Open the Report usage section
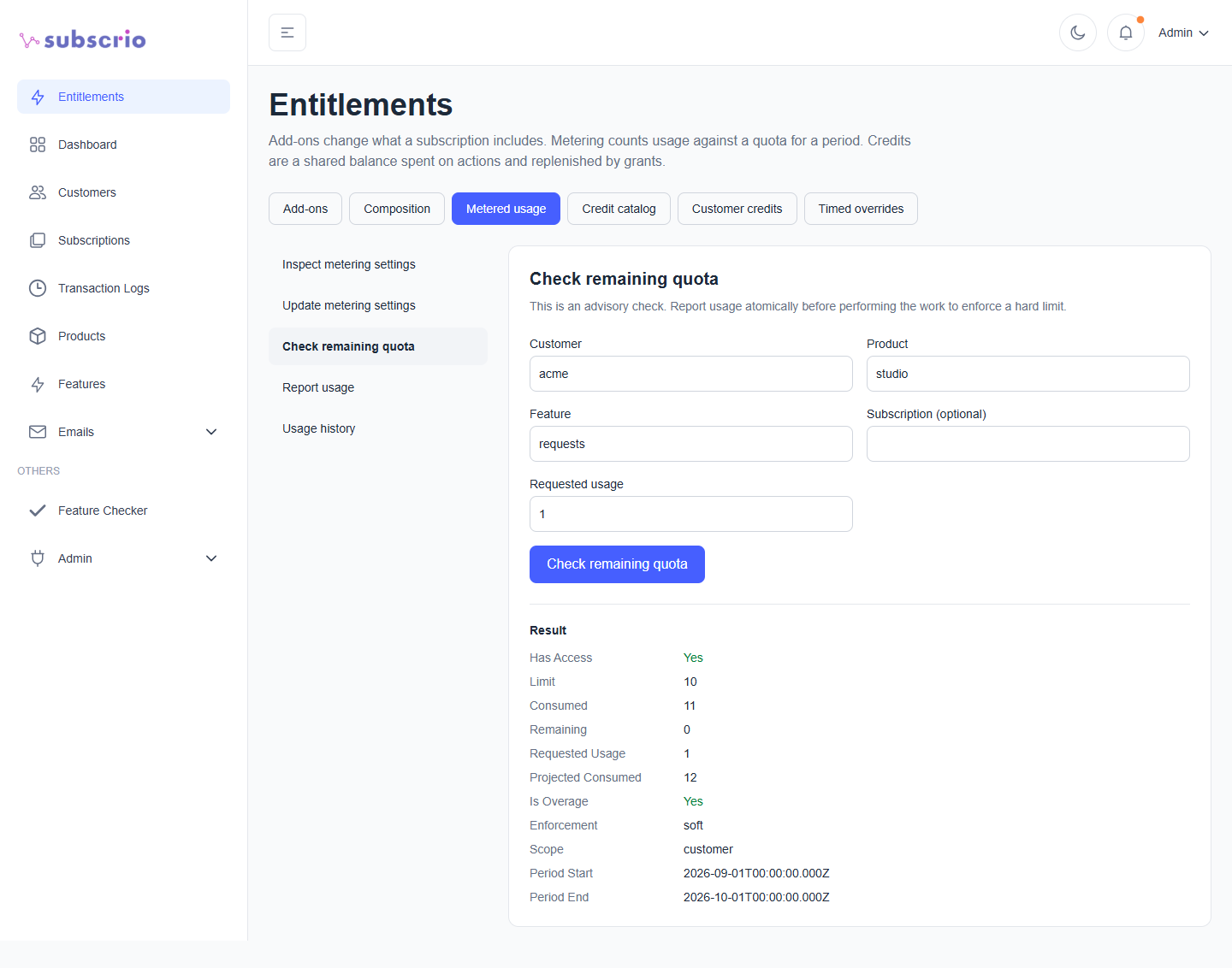The width and height of the screenshot is (1232, 968). (378, 387)
